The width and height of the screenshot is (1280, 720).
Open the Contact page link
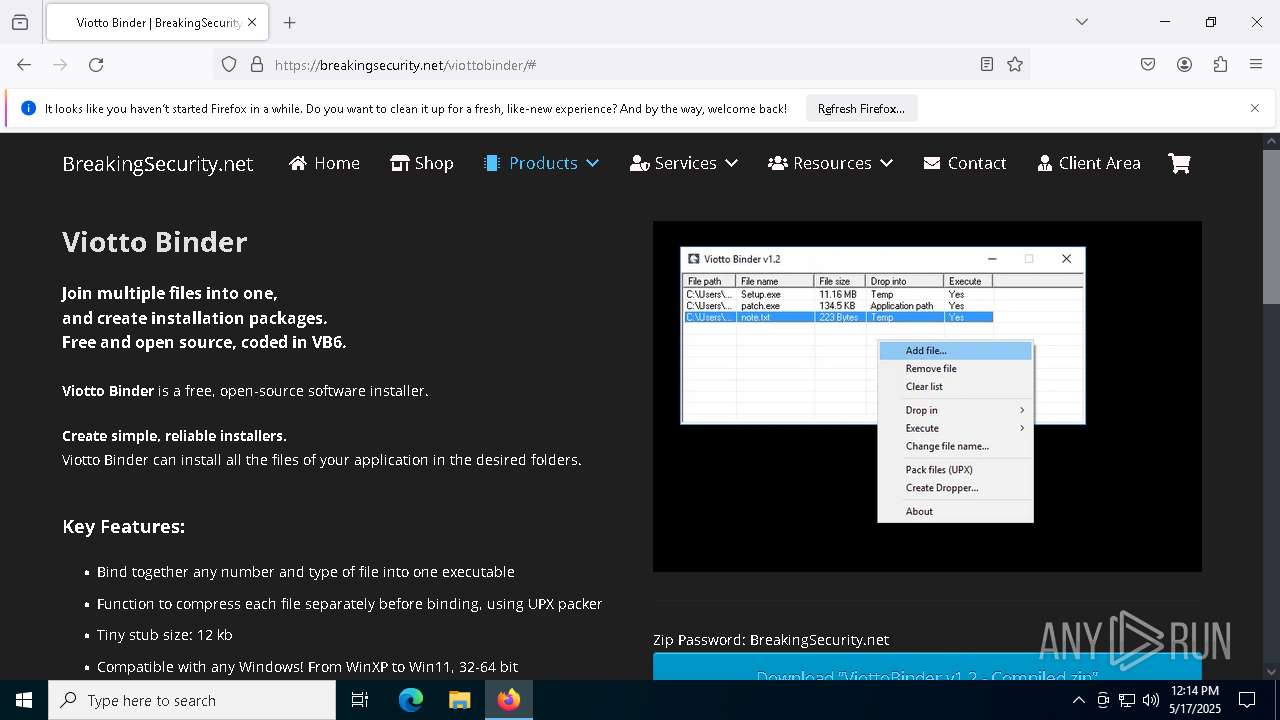click(x=965, y=163)
